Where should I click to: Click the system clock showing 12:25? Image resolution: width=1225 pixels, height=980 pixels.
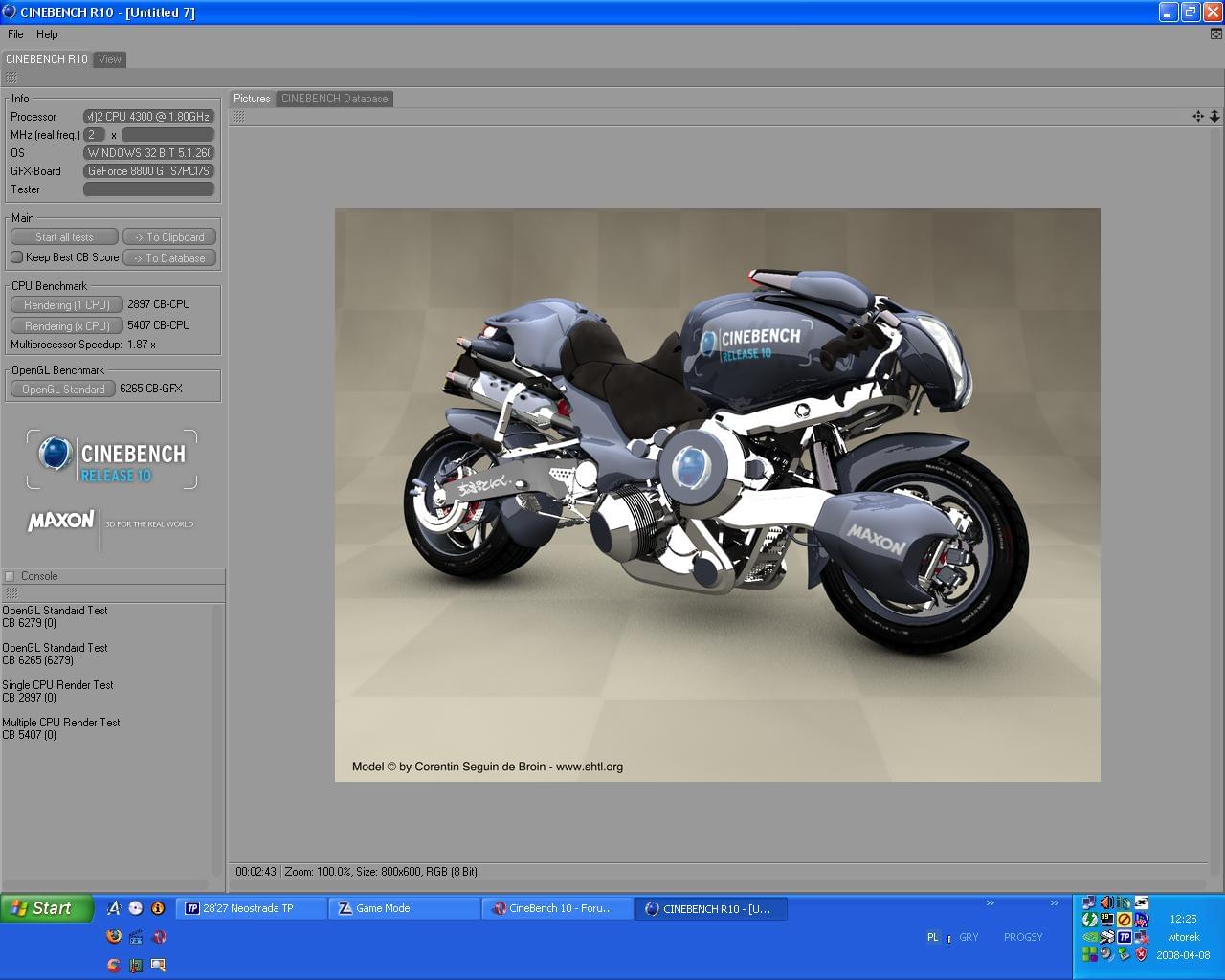(x=1183, y=919)
